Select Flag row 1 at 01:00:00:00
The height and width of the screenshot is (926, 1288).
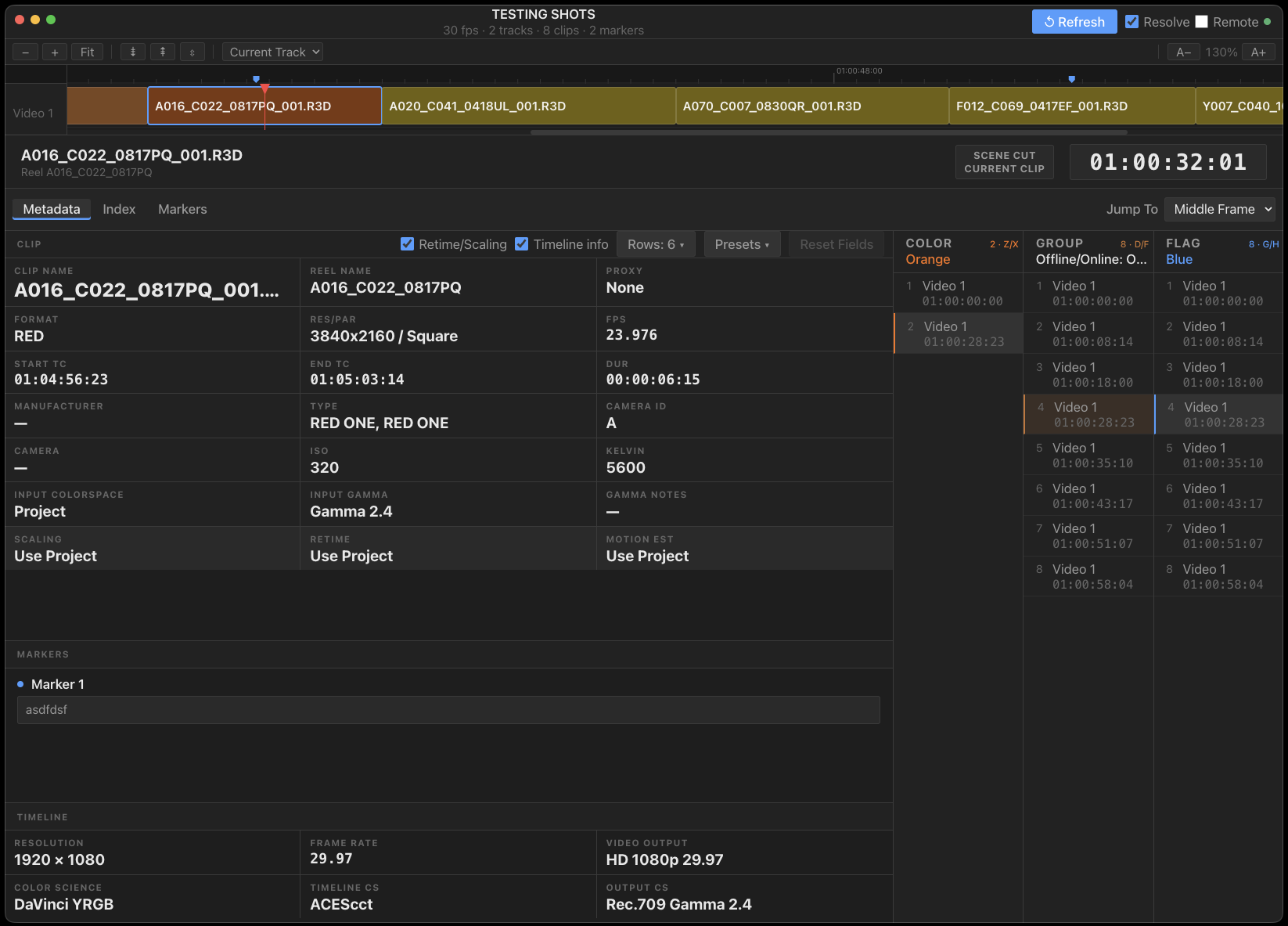[x=1219, y=294]
